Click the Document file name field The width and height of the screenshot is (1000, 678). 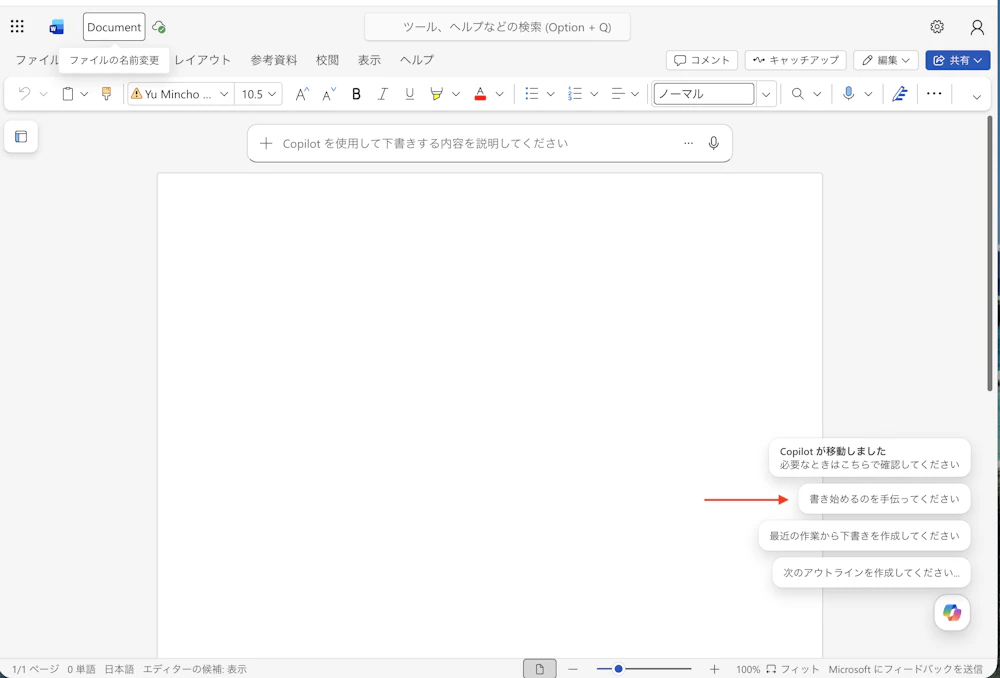(114, 27)
